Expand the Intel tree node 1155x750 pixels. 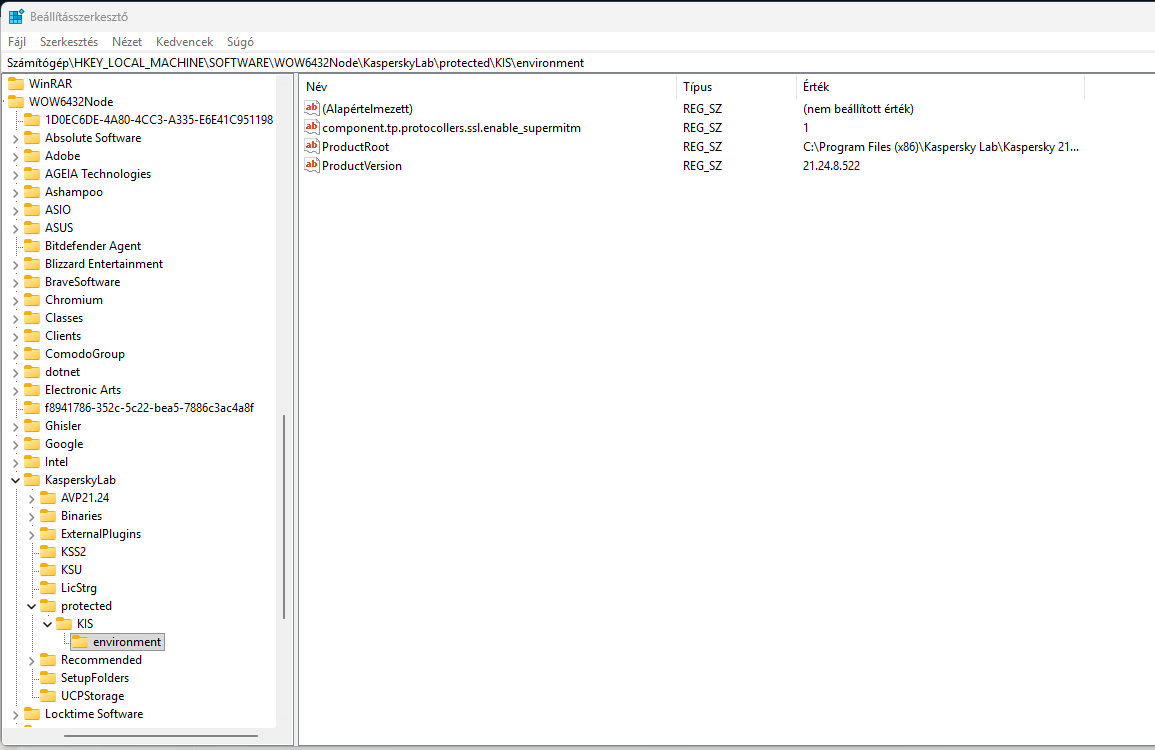point(15,462)
